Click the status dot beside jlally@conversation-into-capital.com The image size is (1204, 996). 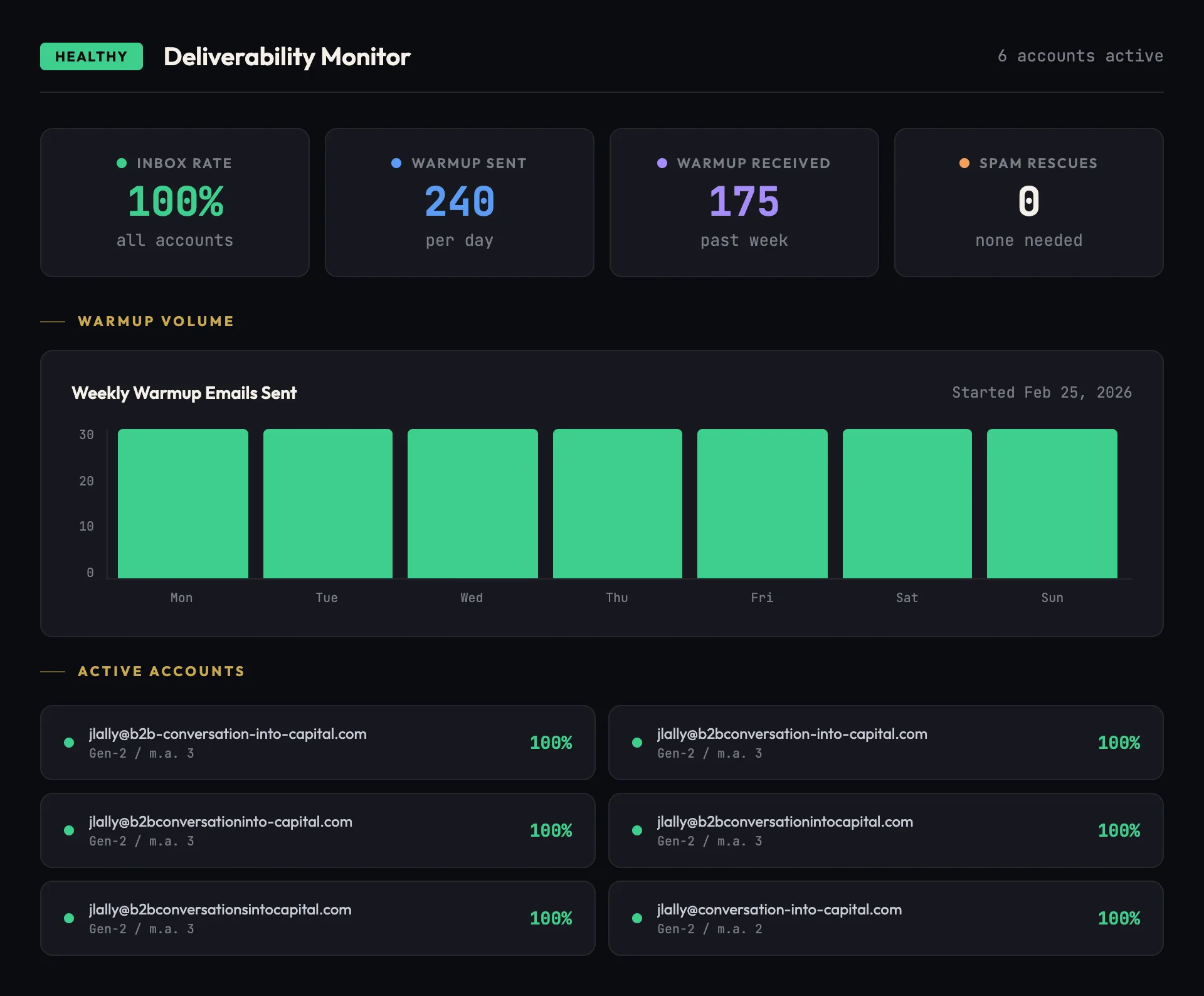[x=637, y=918]
